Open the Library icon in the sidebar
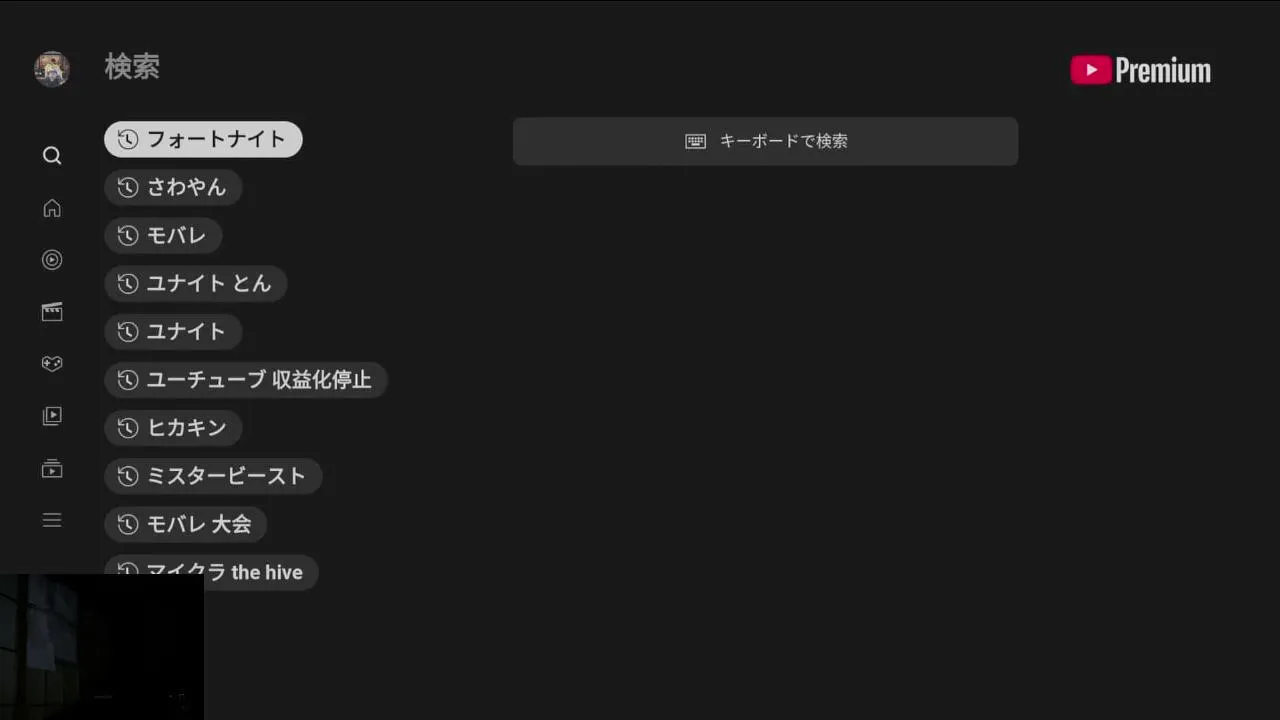 click(x=52, y=416)
